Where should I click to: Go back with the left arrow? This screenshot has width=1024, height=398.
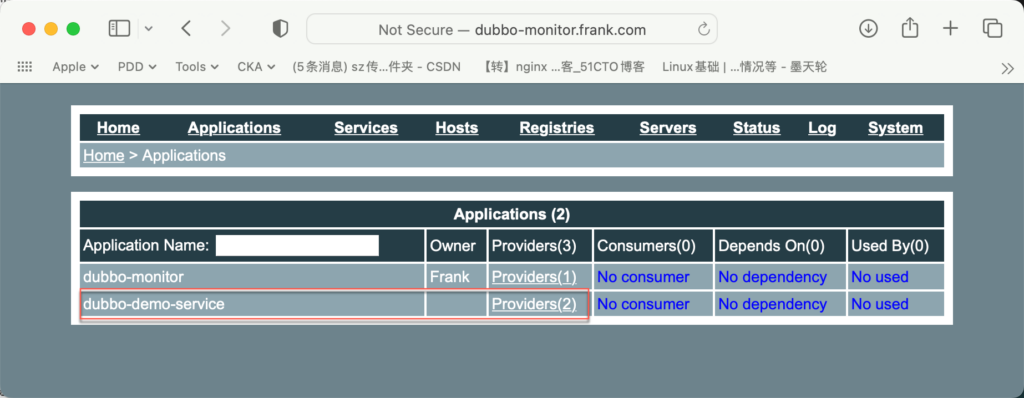[x=186, y=29]
